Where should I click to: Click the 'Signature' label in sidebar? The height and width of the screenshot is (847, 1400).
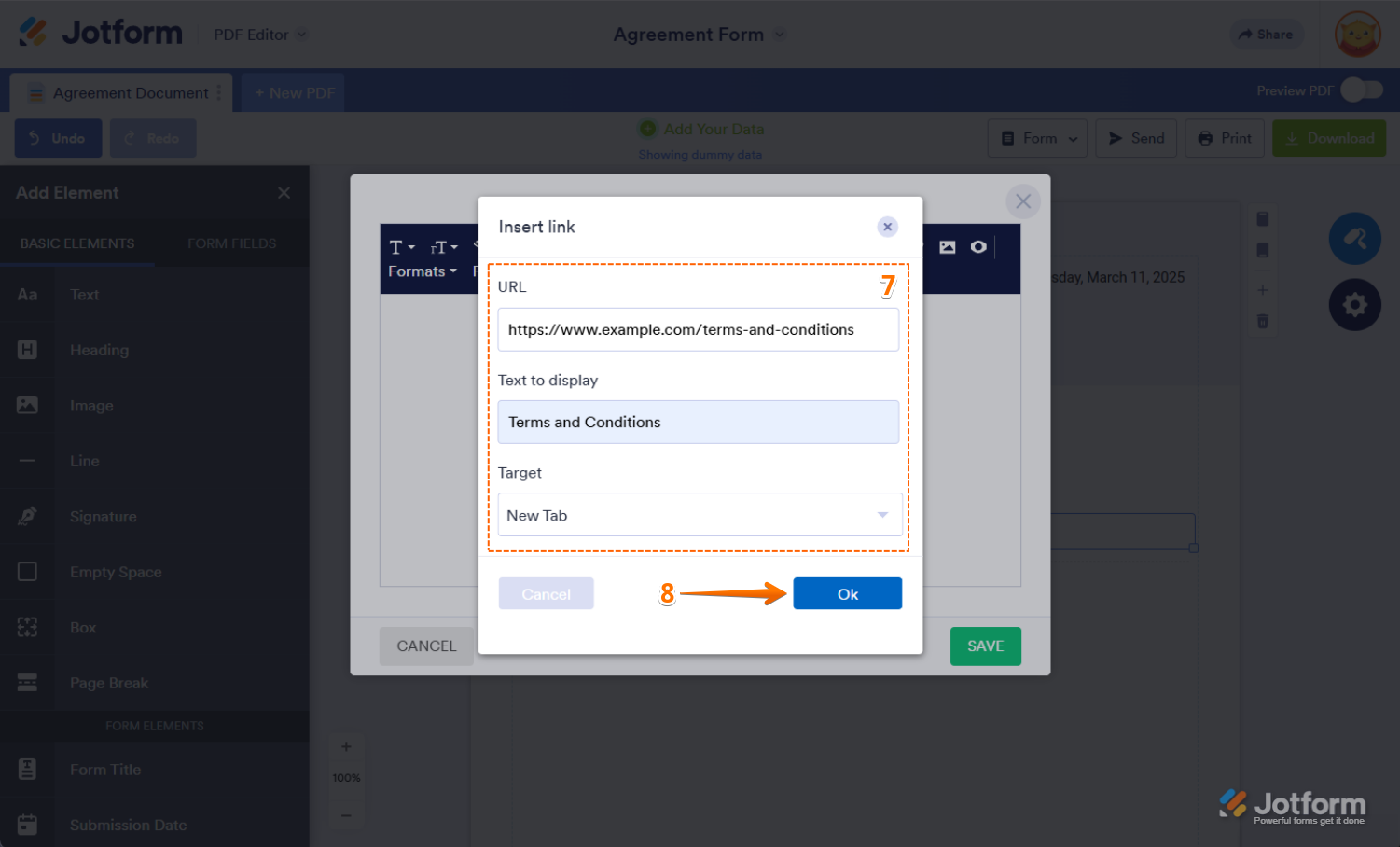point(104,516)
